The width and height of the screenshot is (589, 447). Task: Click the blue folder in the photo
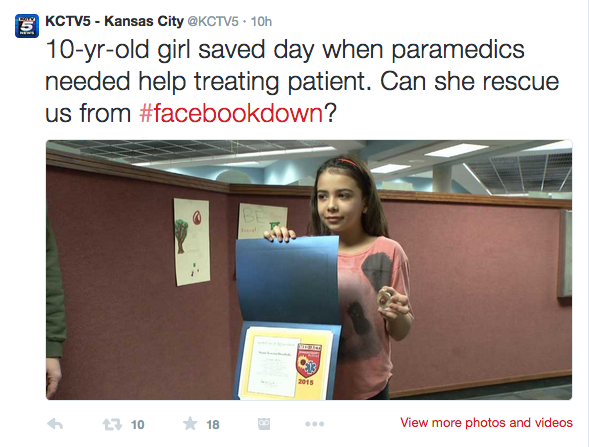[288, 318]
